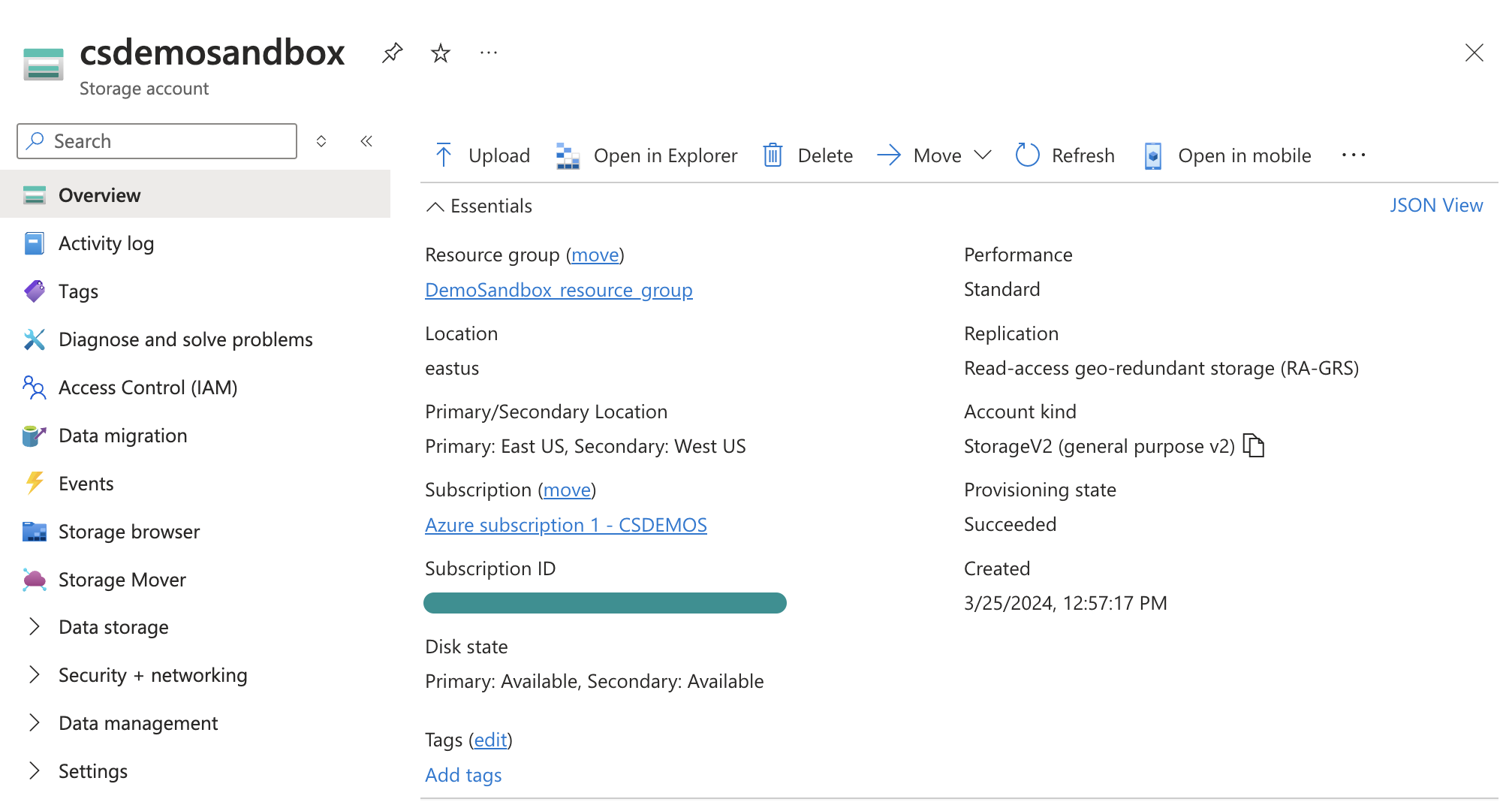
Task: Open the Move dropdown chevron
Action: pos(983,155)
